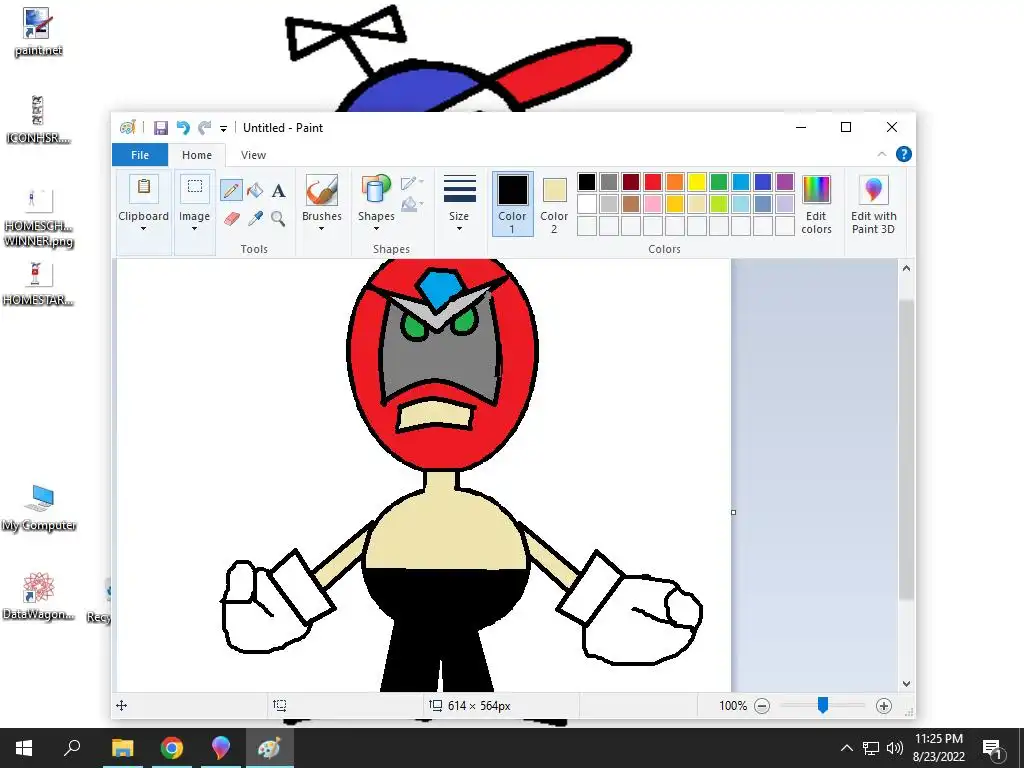Select the Magnifier tool
This screenshot has height=768, width=1024.
click(x=278, y=218)
